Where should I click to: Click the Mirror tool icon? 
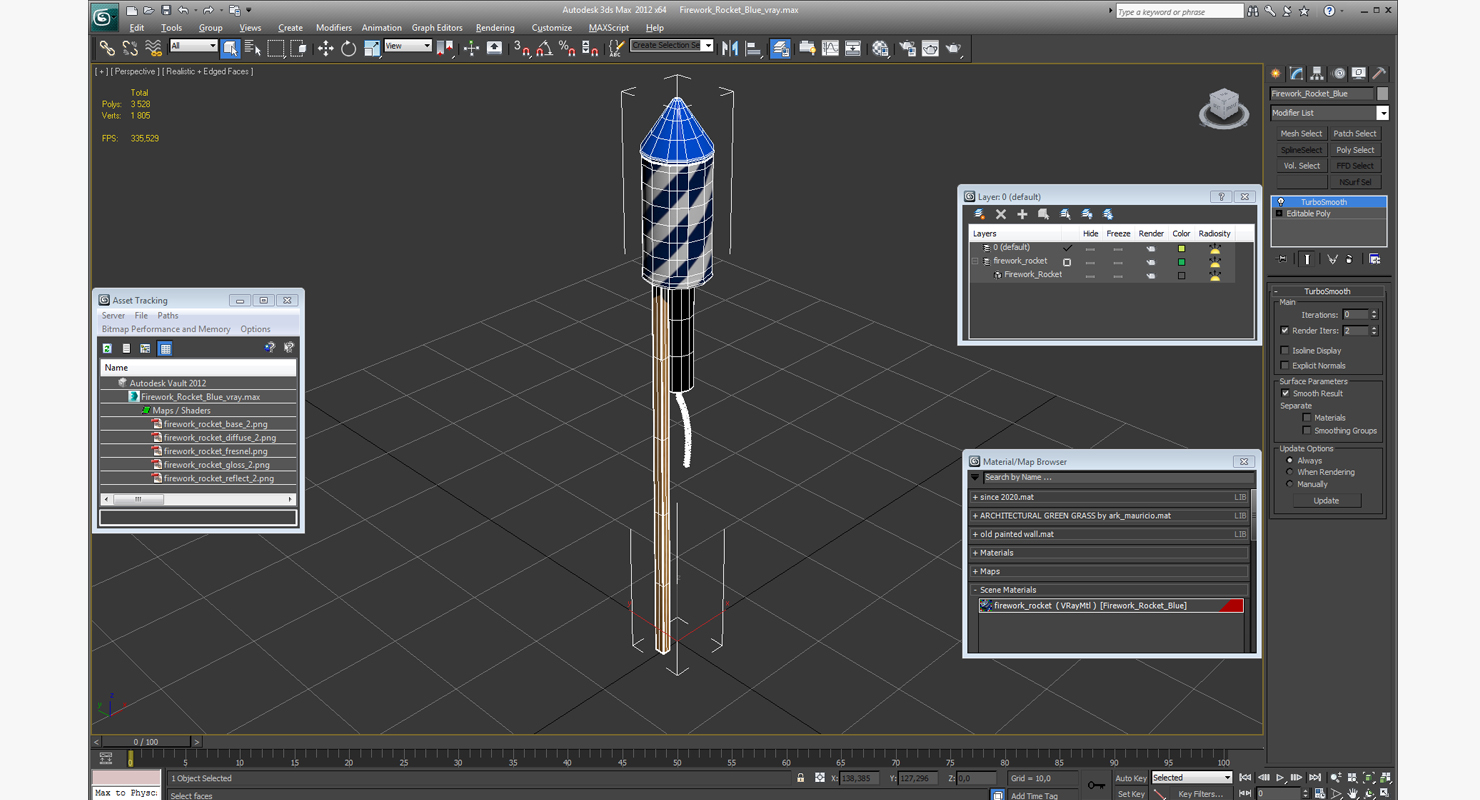tap(730, 48)
